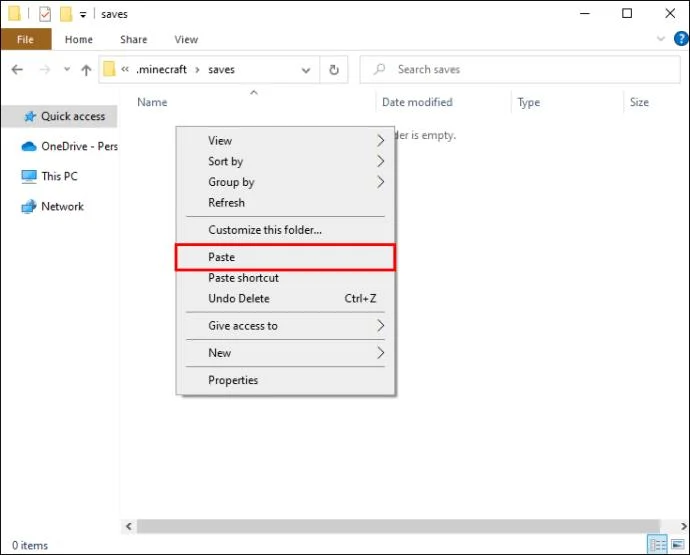Choose Paste shortcut from context menu
Screen dimensions: 690x555
point(285,278)
